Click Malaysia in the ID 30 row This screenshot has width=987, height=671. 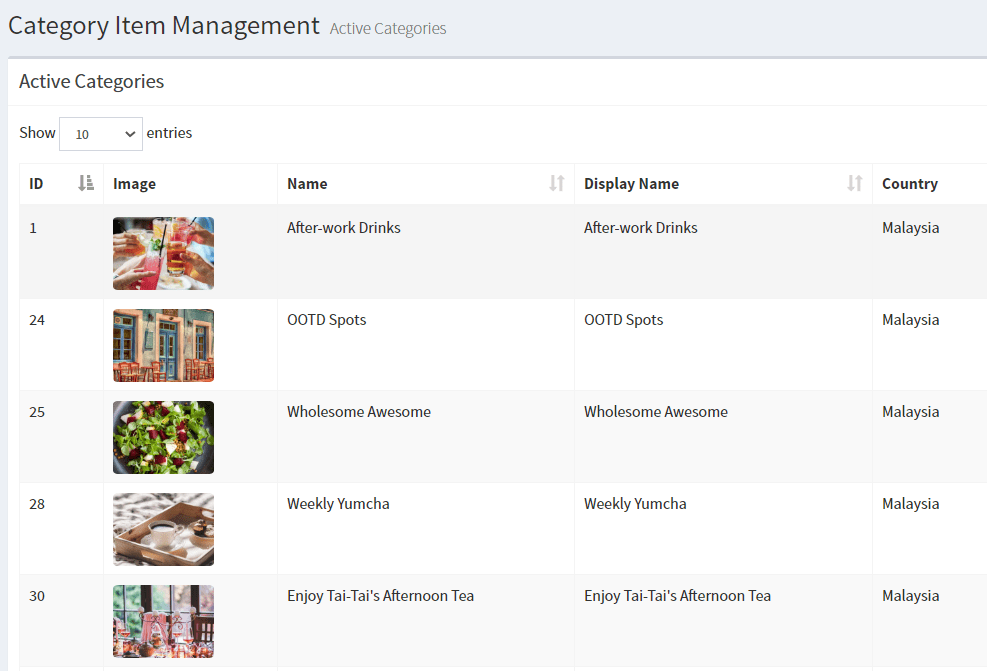(910, 596)
